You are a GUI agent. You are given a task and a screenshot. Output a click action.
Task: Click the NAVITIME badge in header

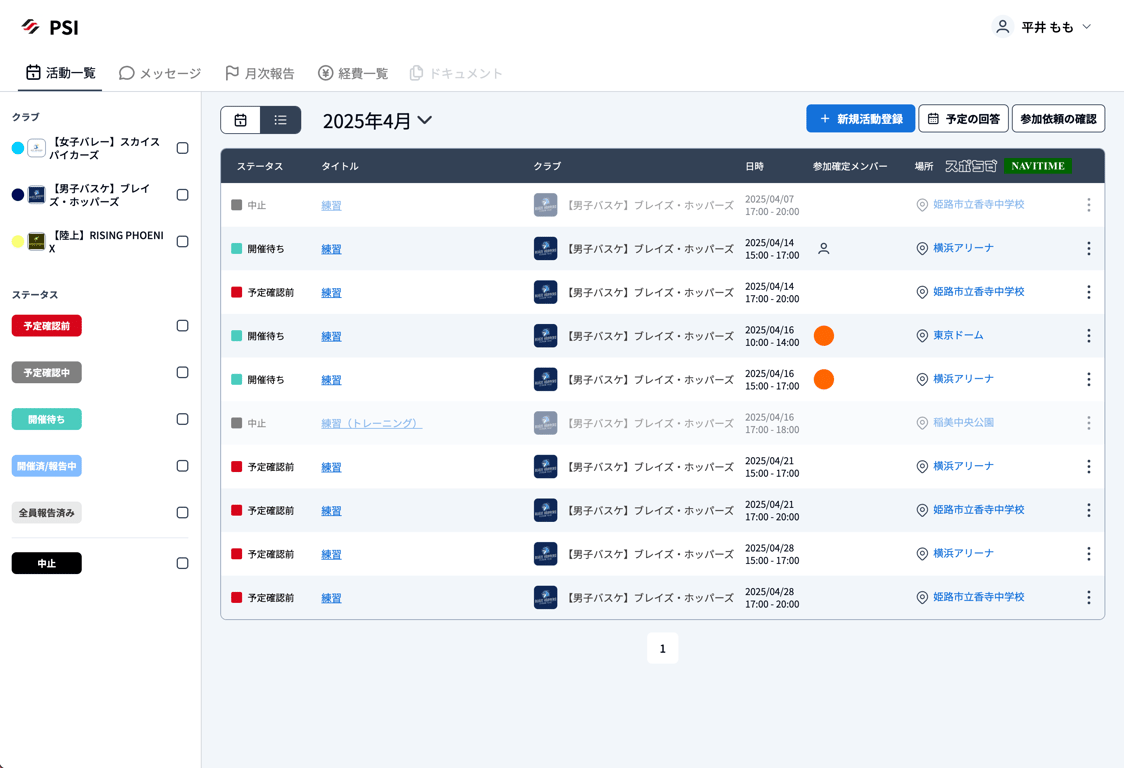[1038, 166]
